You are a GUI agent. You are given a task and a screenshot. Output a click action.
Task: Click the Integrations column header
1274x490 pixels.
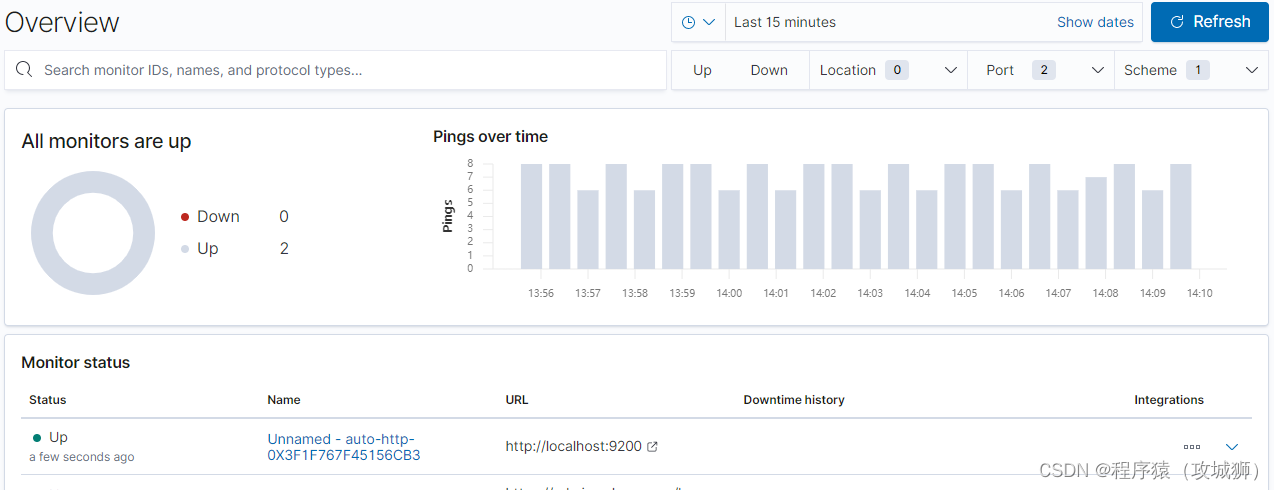pos(1169,400)
